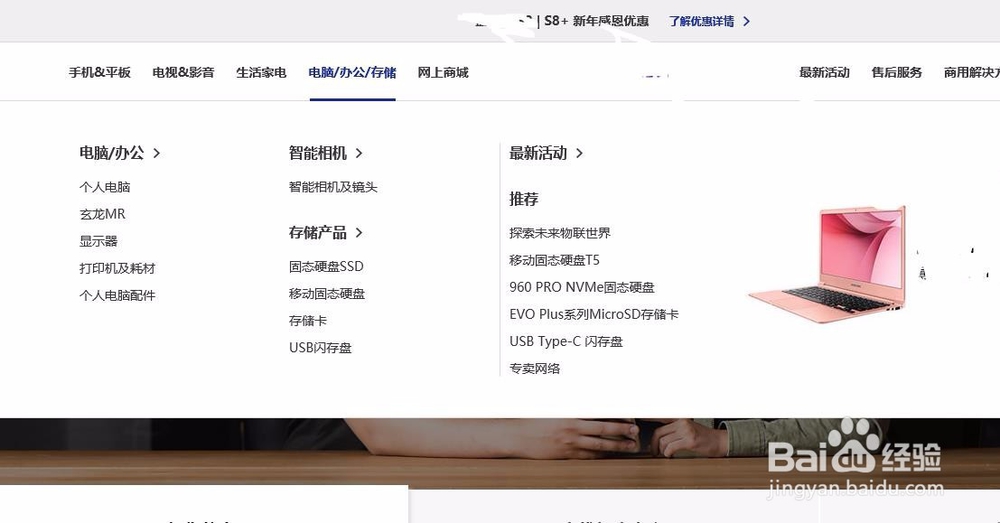1000x523 pixels.
Task: Click the chevron beside 最新活动 heading
Action: point(579,153)
